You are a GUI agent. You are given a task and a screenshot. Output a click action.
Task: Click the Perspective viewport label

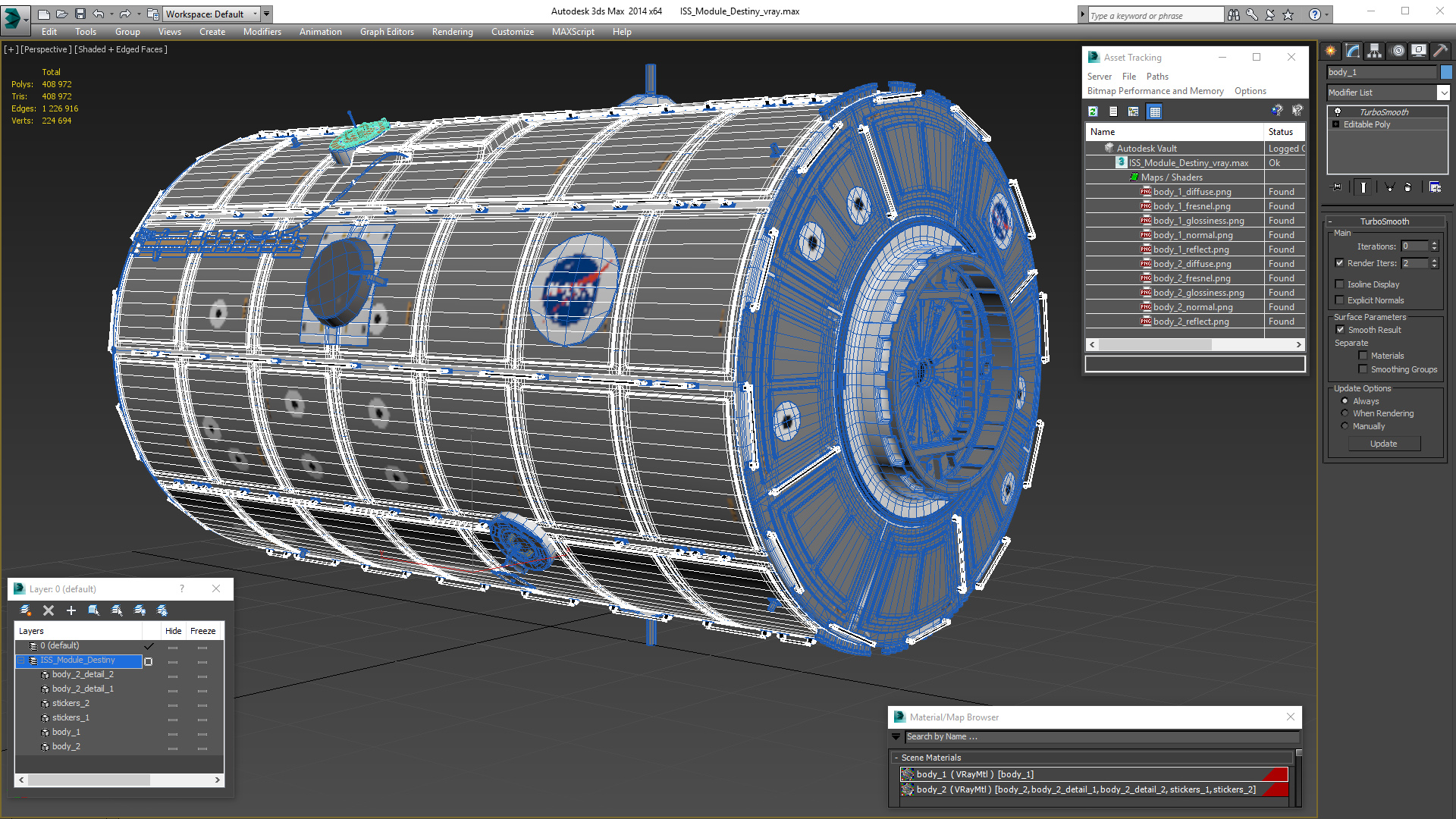[46, 49]
